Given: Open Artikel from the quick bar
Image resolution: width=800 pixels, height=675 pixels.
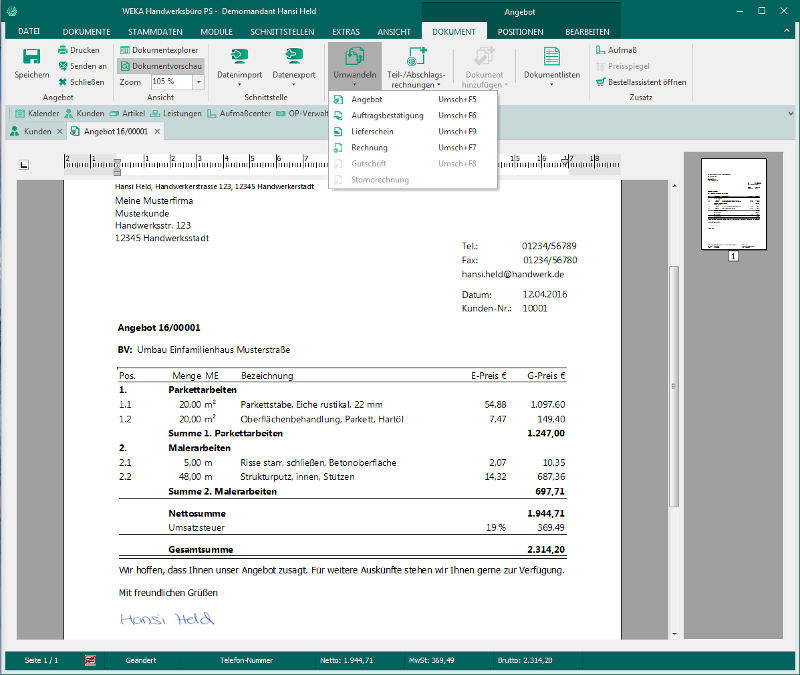Looking at the screenshot, I should 128,113.
